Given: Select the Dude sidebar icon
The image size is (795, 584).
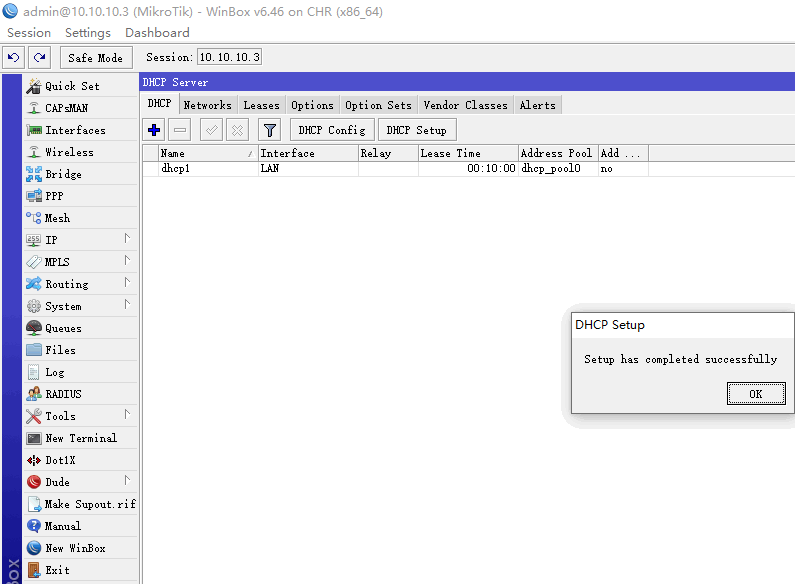Looking at the screenshot, I should [x=33, y=482].
